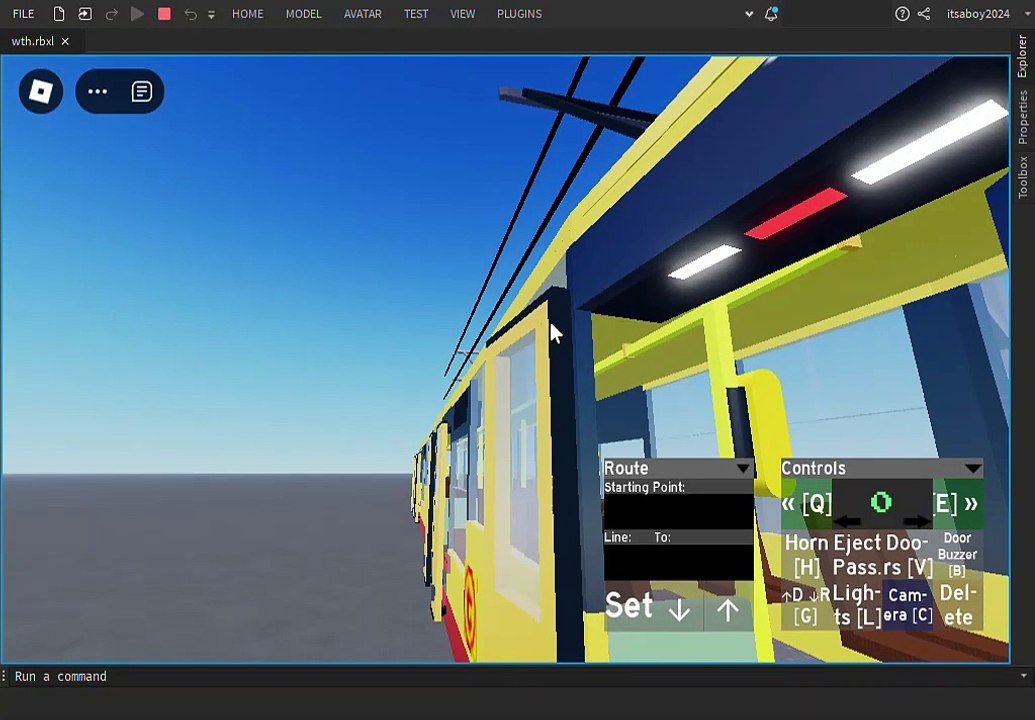Click the Set button in Route panel
Image resolution: width=1035 pixels, height=720 pixels.
click(x=629, y=606)
